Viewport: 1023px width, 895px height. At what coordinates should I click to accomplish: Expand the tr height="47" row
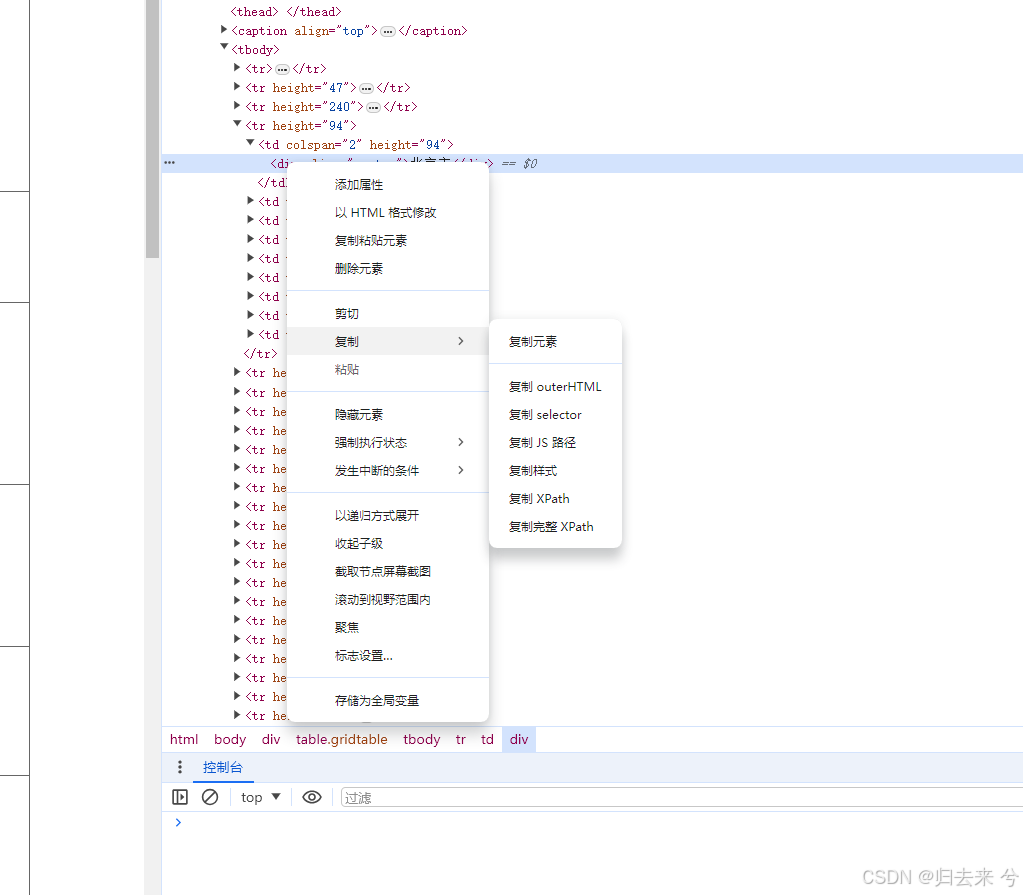(x=237, y=86)
